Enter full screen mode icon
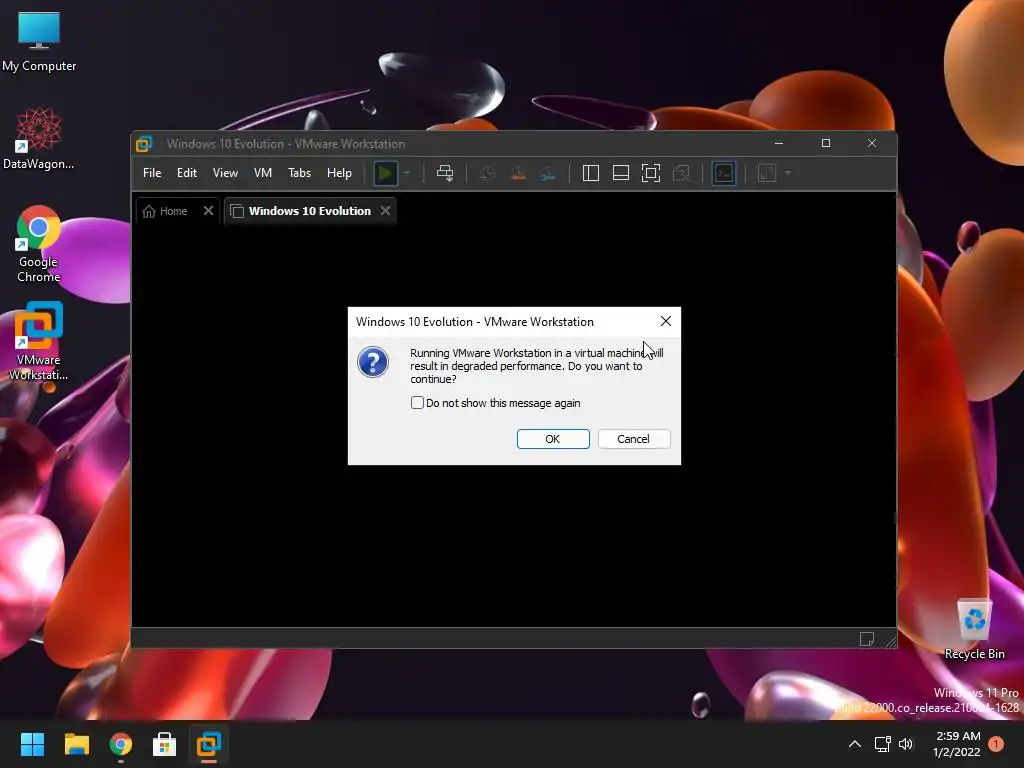 coord(650,173)
